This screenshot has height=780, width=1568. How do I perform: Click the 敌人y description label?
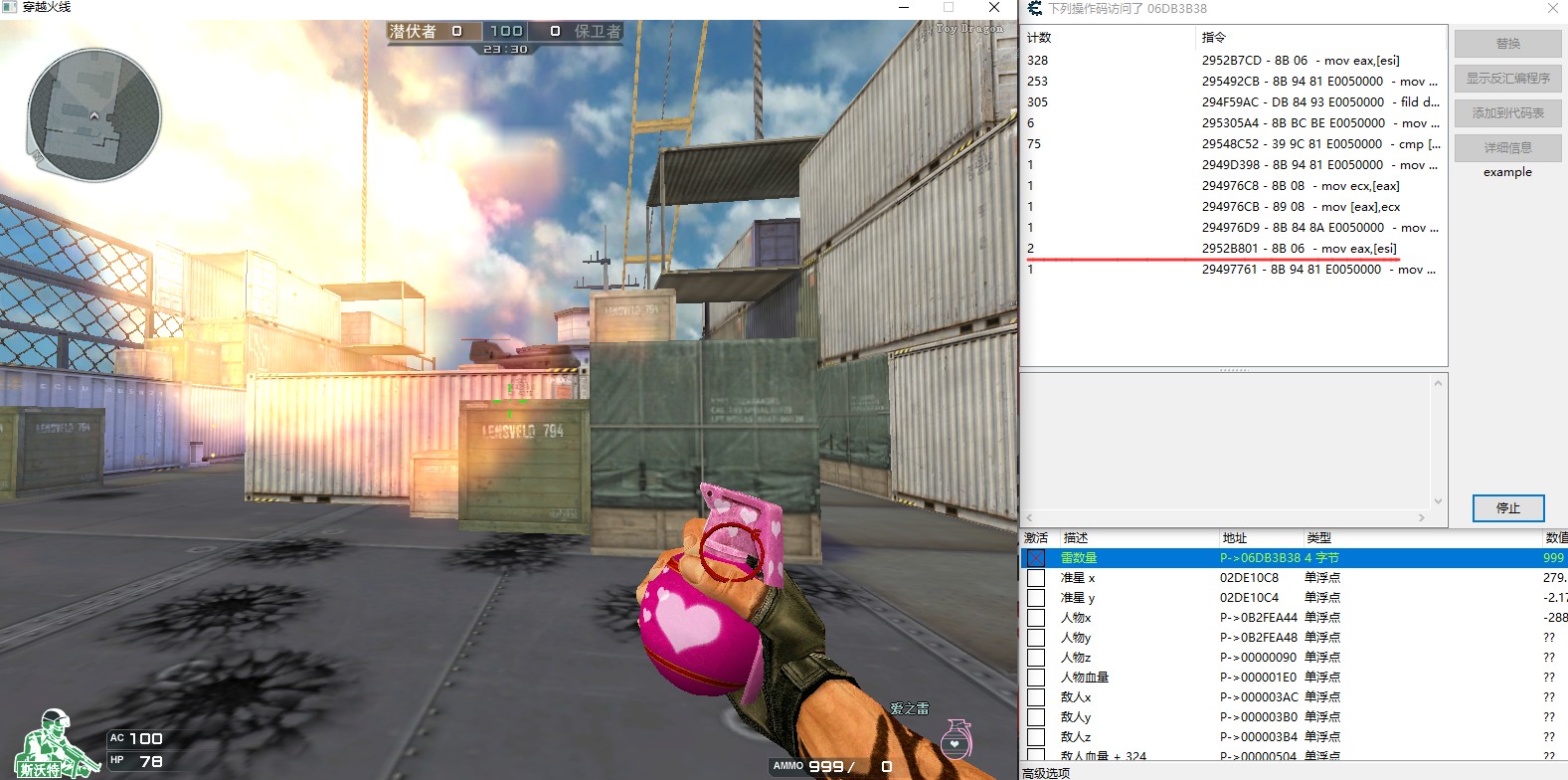pyautogui.click(x=1076, y=717)
